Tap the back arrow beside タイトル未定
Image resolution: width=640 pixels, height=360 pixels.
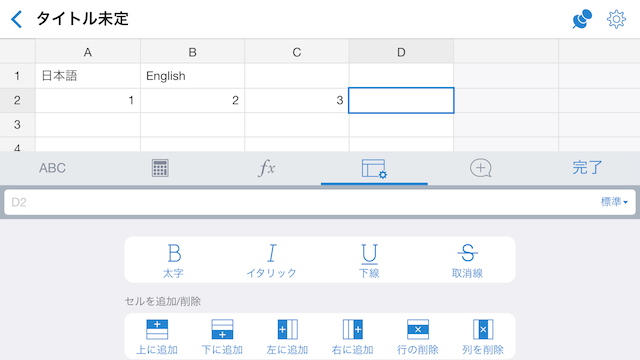(x=16, y=19)
